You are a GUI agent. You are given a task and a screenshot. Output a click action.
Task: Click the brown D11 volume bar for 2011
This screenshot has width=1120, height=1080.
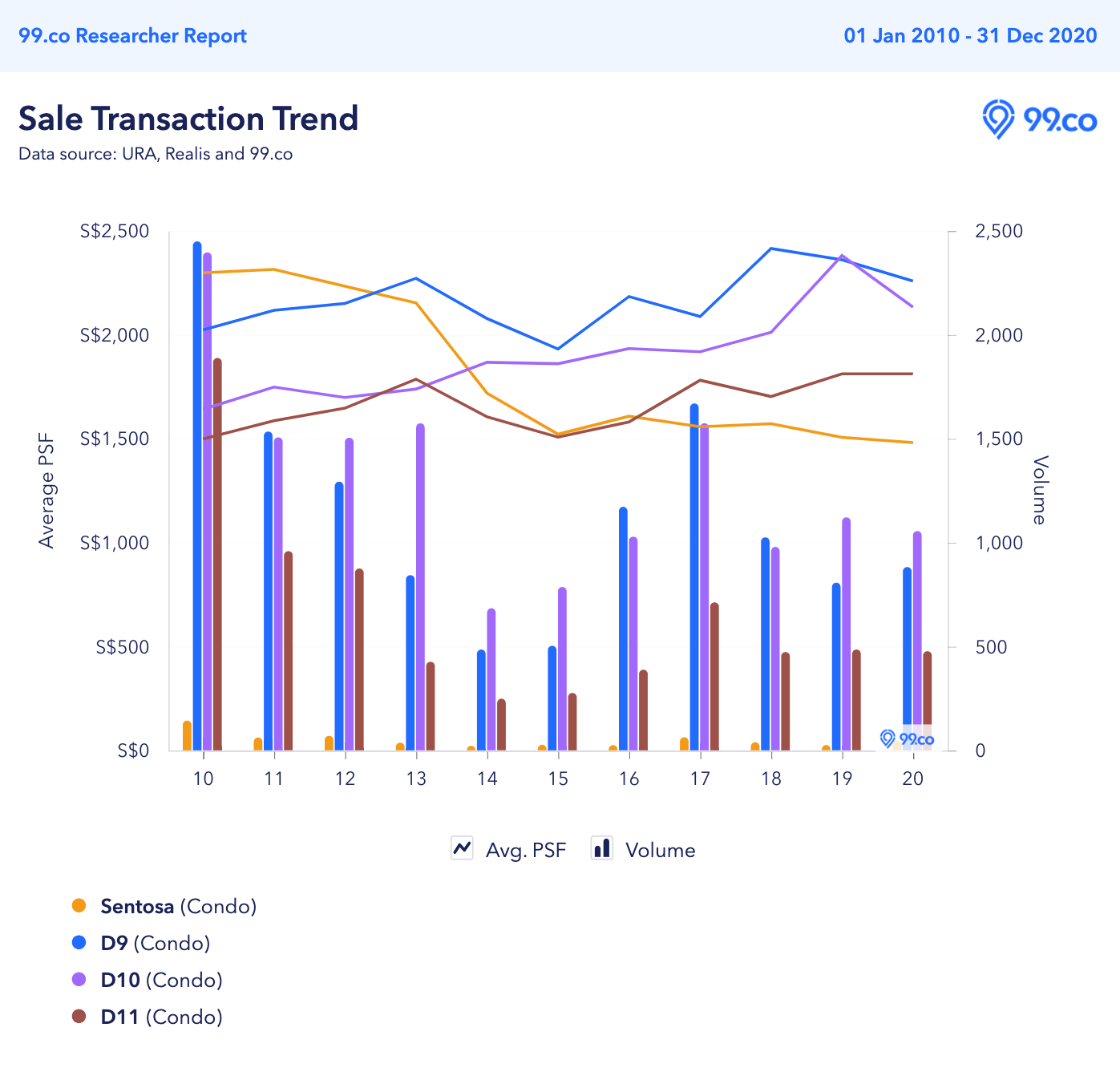288,651
